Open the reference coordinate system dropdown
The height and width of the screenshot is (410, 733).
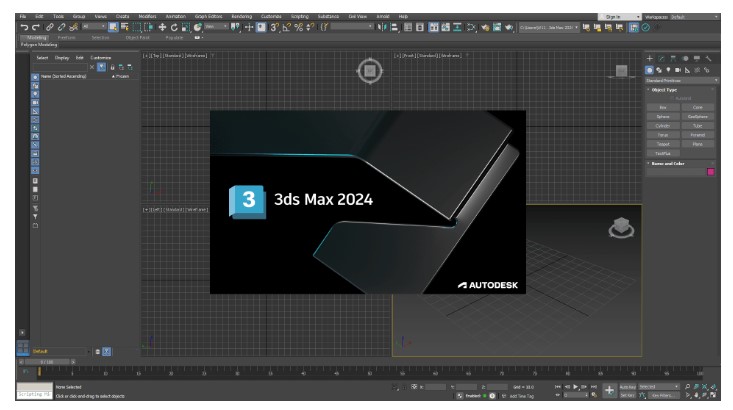(216, 27)
